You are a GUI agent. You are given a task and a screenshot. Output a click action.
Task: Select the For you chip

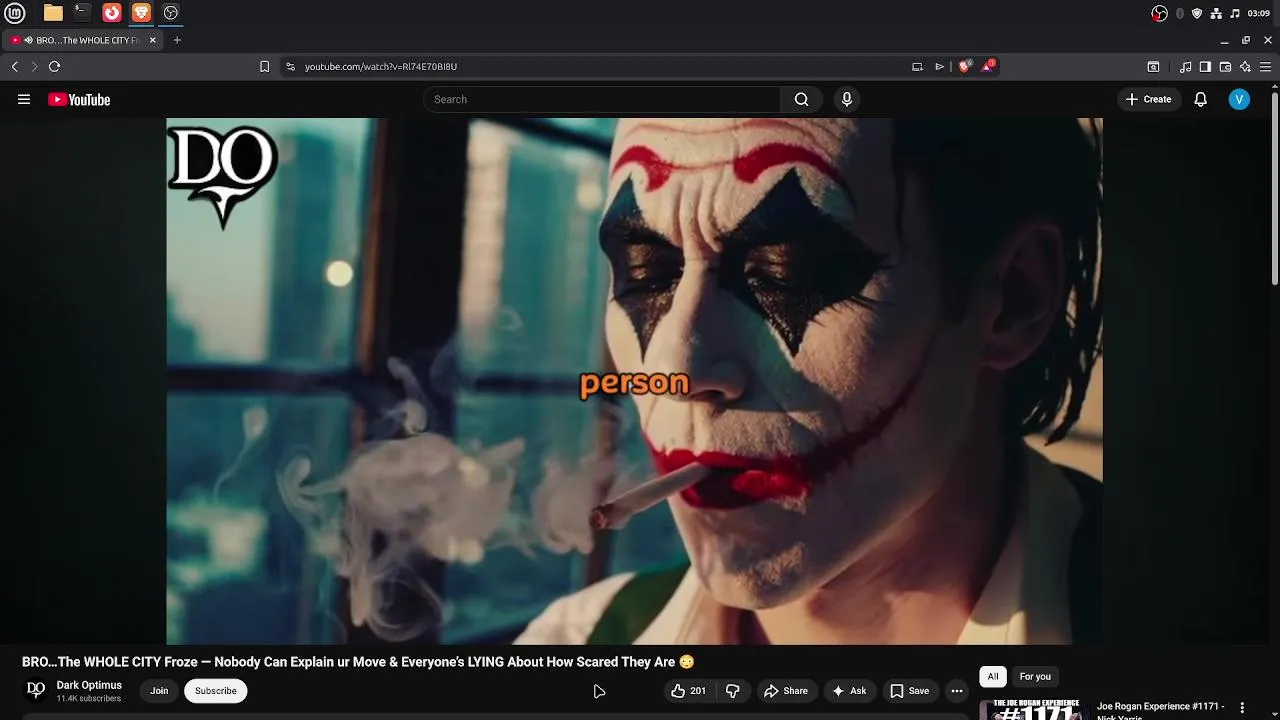1035,677
